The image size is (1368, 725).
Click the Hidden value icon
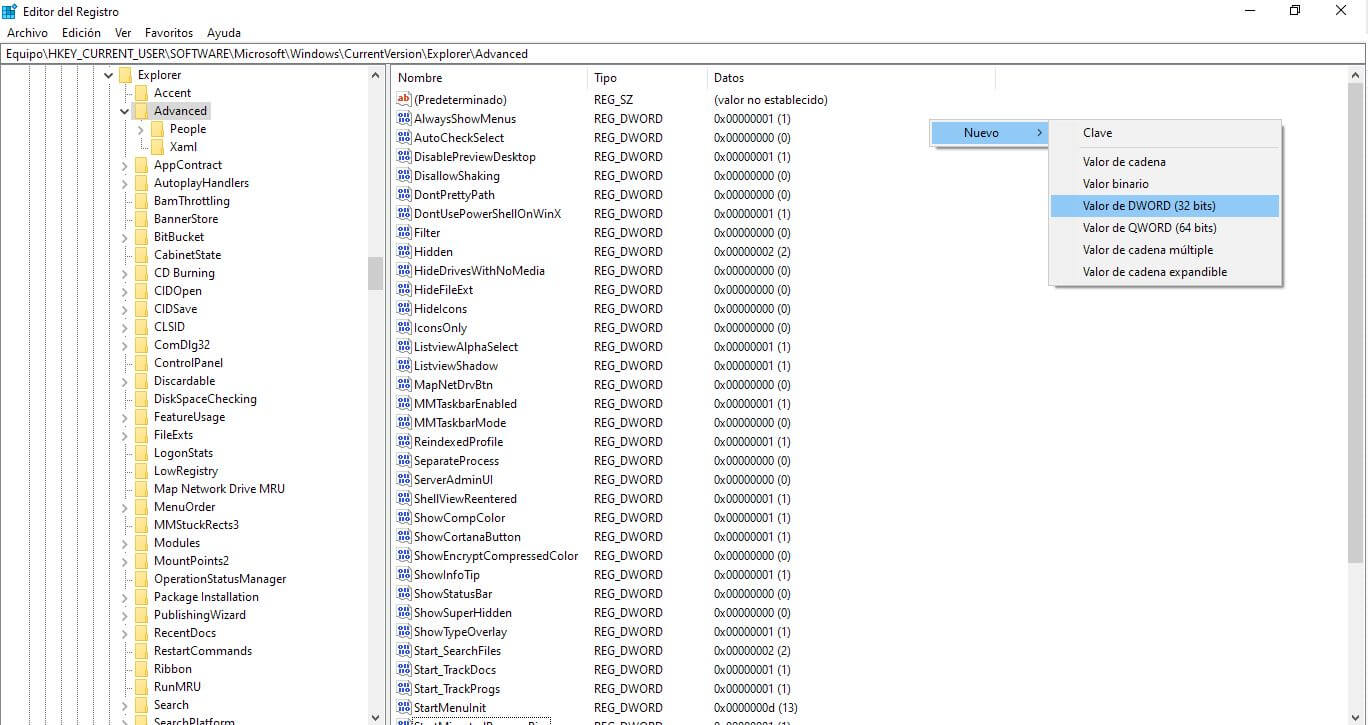404,251
